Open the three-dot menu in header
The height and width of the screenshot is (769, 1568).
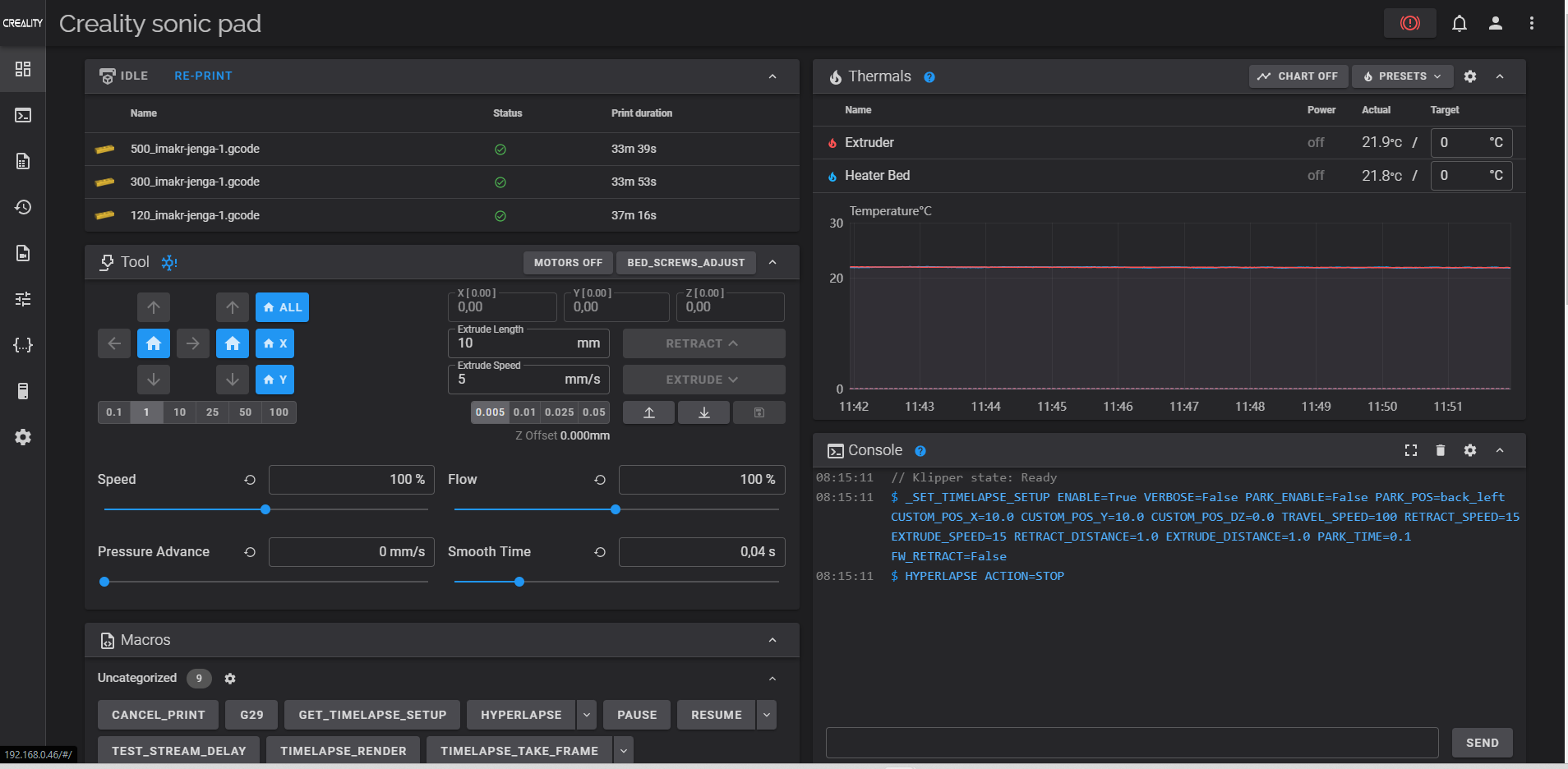[x=1531, y=23]
